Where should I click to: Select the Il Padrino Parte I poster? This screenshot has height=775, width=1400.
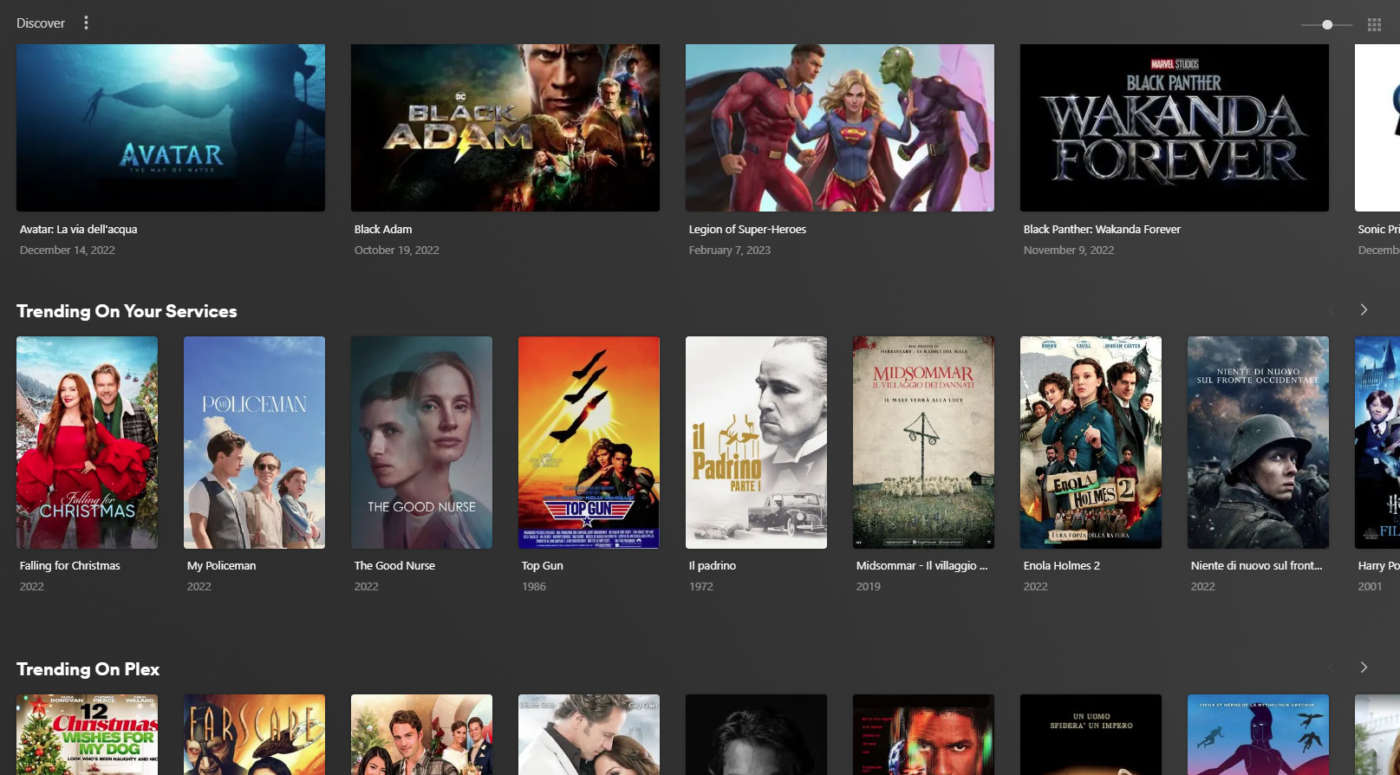pos(756,442)
